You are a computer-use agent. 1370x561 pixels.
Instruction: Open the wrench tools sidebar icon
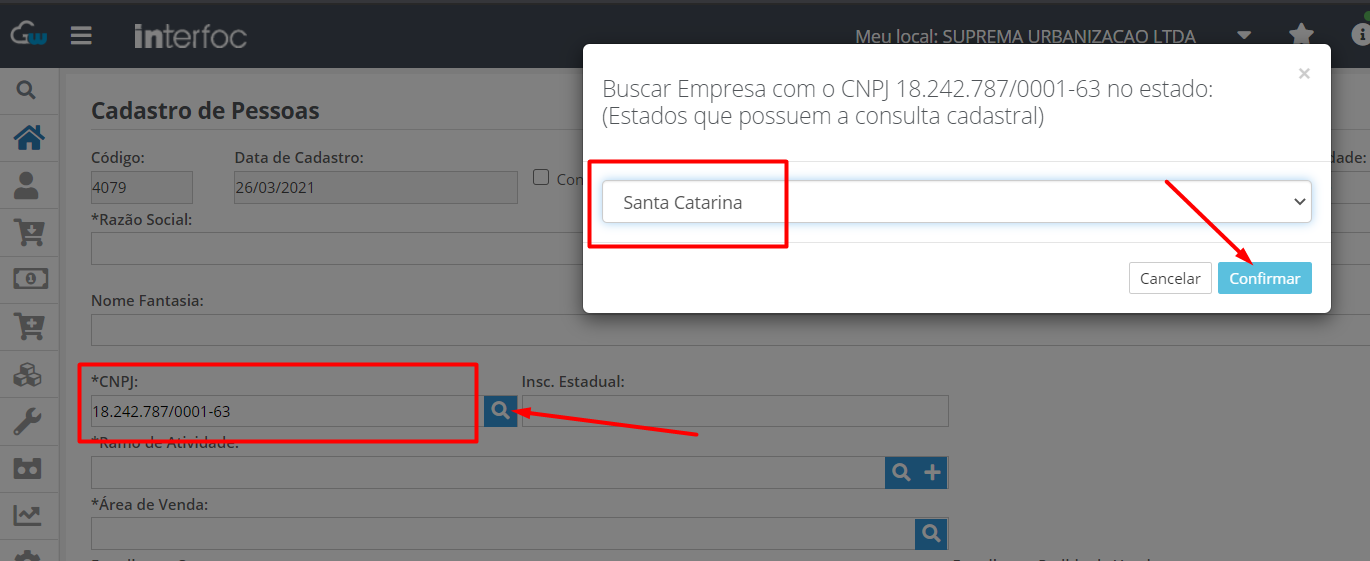point(28,422)
